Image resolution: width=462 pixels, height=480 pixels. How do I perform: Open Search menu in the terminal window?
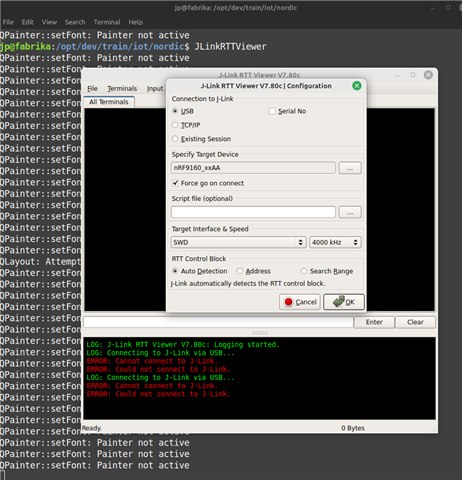click(75, 22)
